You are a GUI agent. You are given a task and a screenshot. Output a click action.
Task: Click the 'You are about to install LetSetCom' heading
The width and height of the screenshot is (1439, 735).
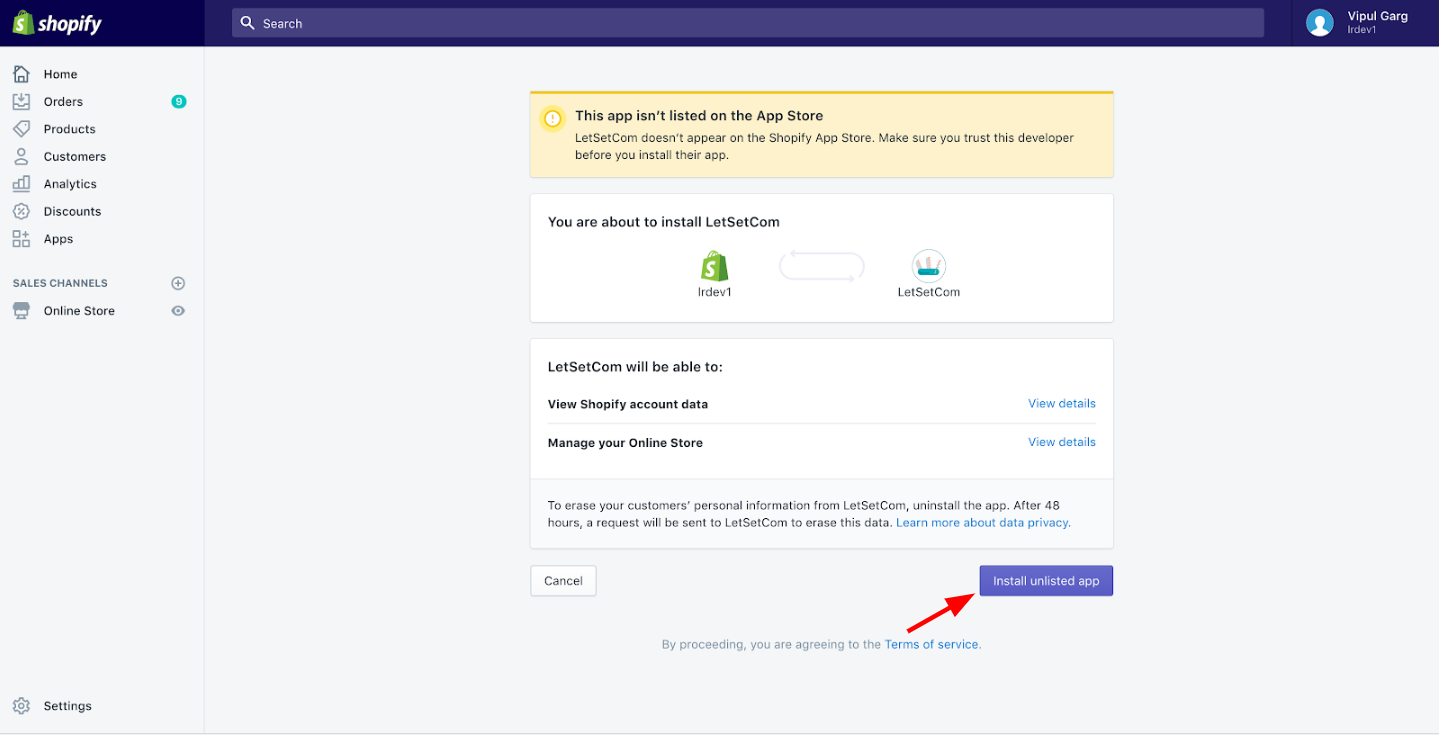664,222
